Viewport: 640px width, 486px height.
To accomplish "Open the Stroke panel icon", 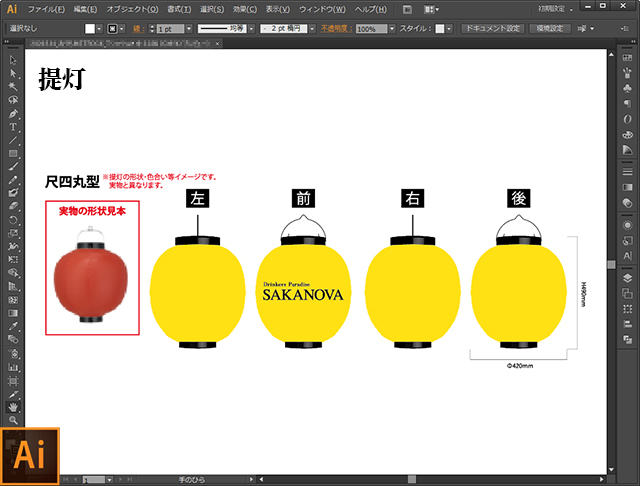I will 627,172.
